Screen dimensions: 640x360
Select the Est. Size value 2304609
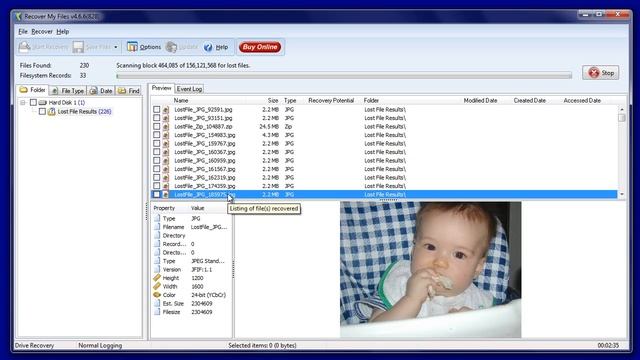pos(202,303)
